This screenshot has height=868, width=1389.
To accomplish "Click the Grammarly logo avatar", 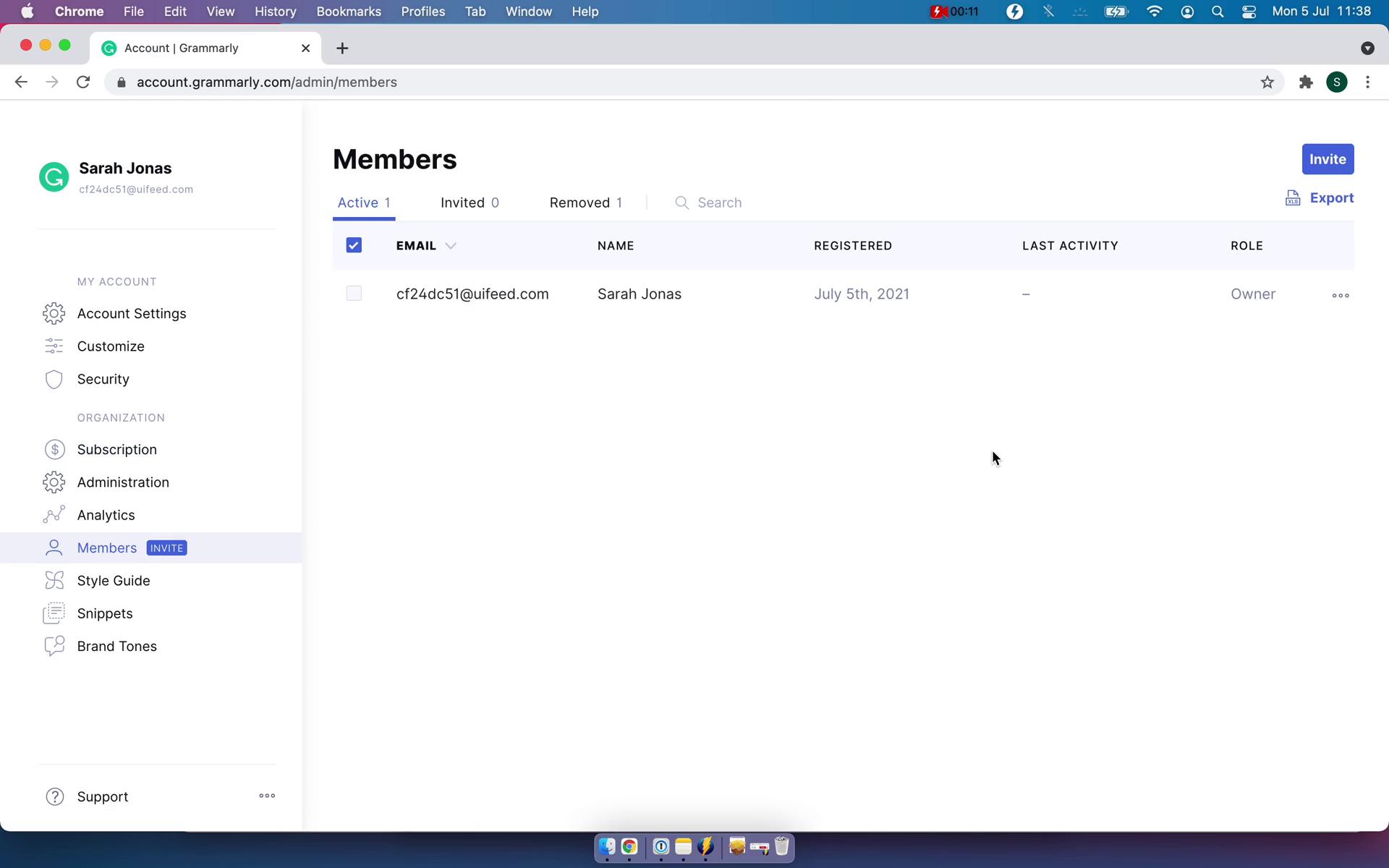I will click(54, 177).
